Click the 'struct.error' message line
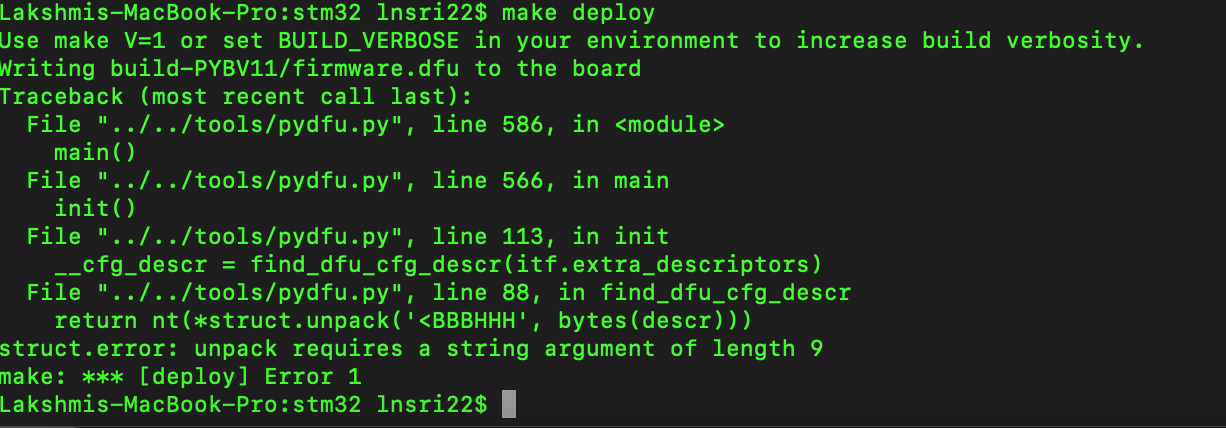Viewport: 1226px width, 428px height. 411,349
